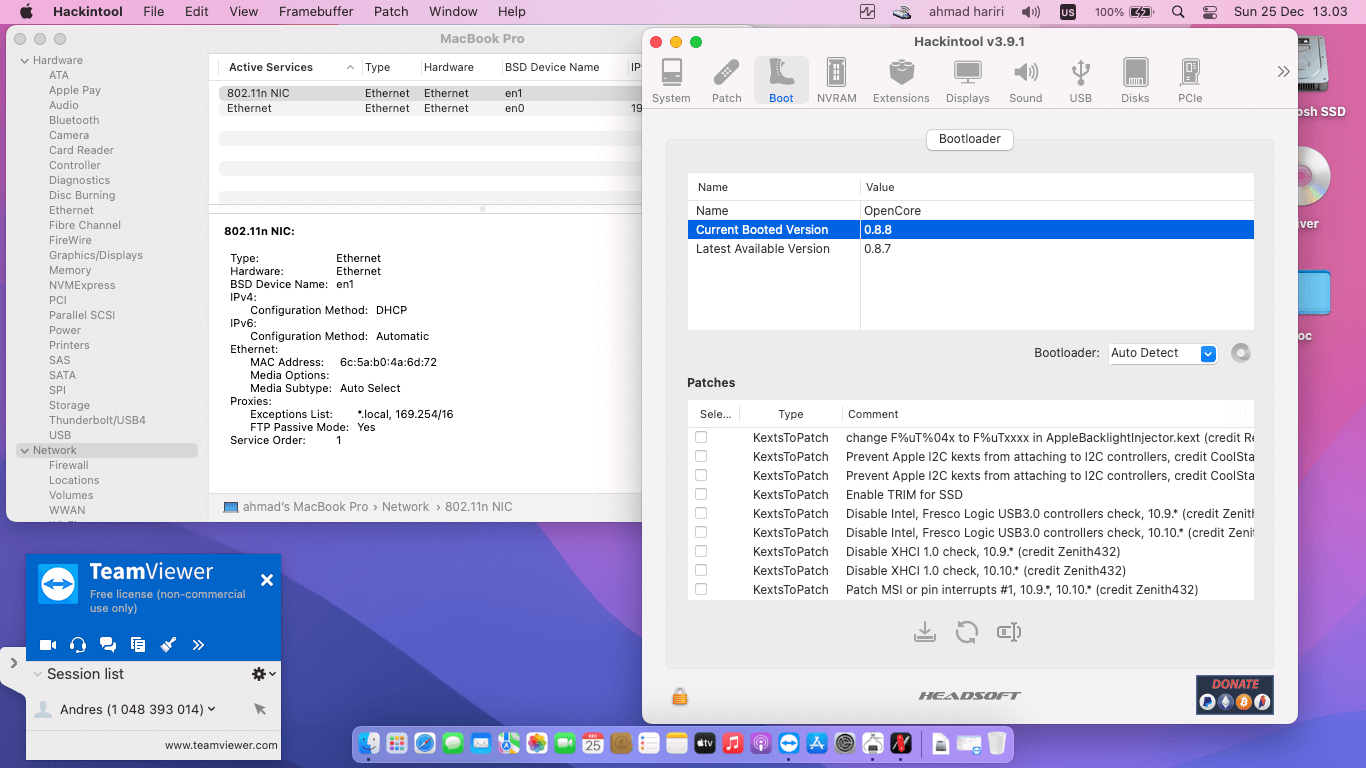Expand the toolbar overflow chevron
The width and height of the screenshot is (1366, 768).
point(1283,72)
